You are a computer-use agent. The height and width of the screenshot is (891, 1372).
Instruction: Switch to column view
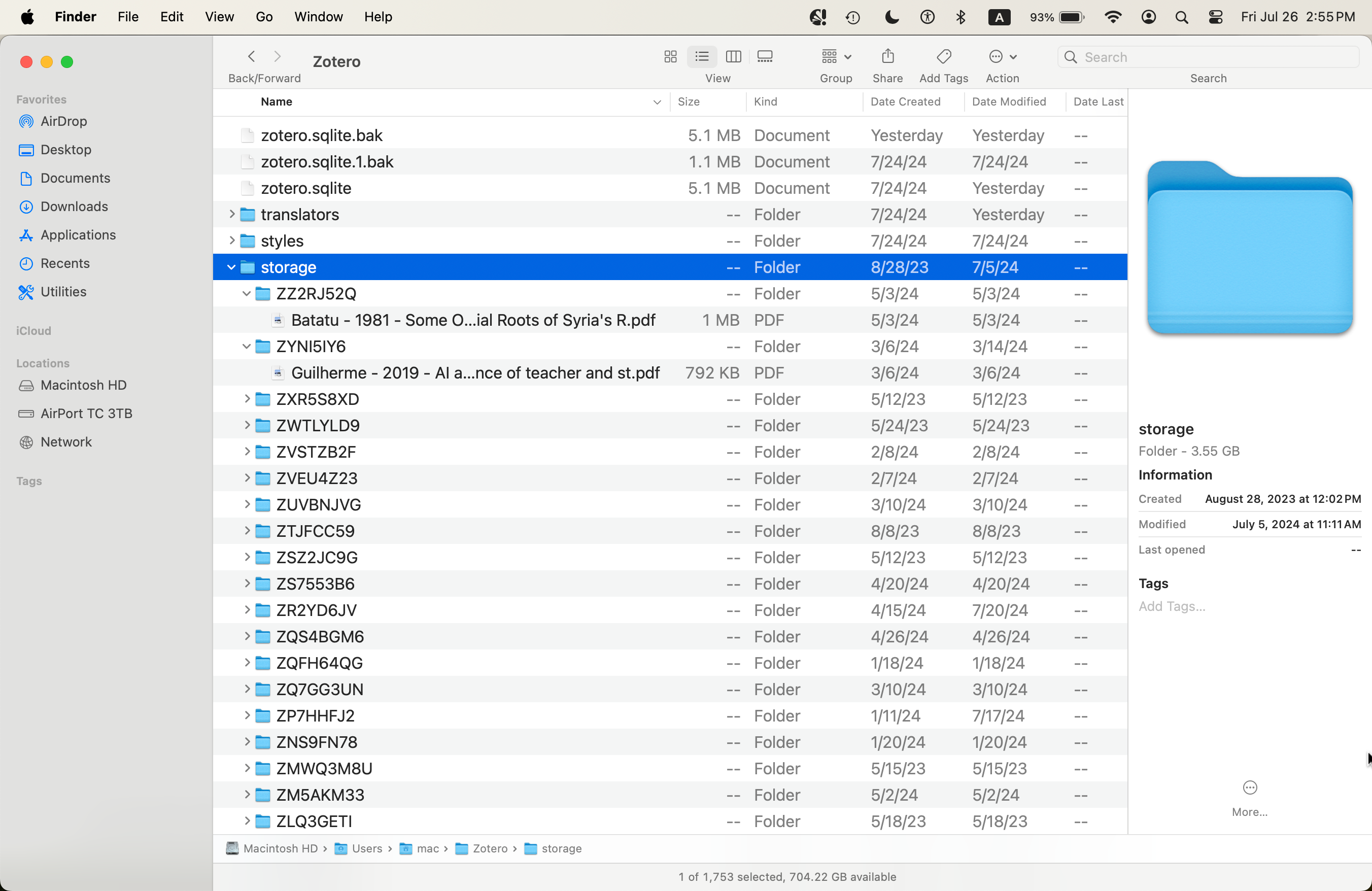733,56
